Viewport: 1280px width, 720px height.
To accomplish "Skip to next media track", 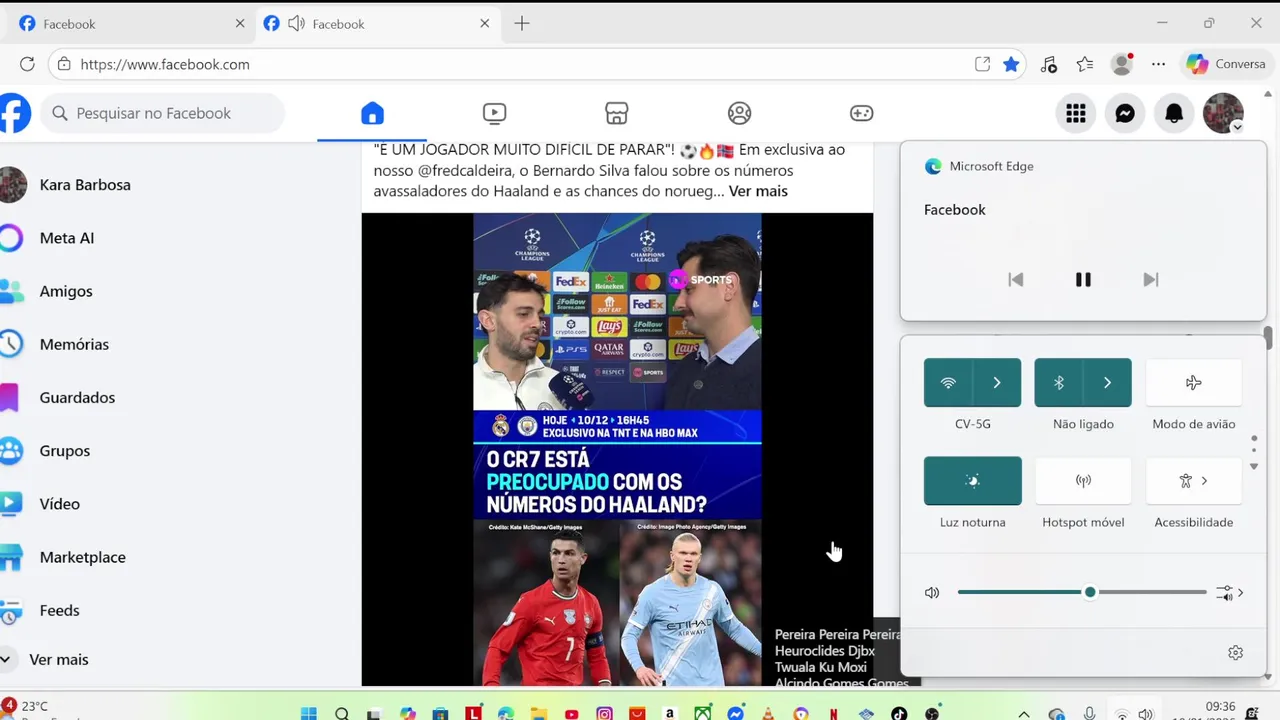I will [x=1150, y=280].
